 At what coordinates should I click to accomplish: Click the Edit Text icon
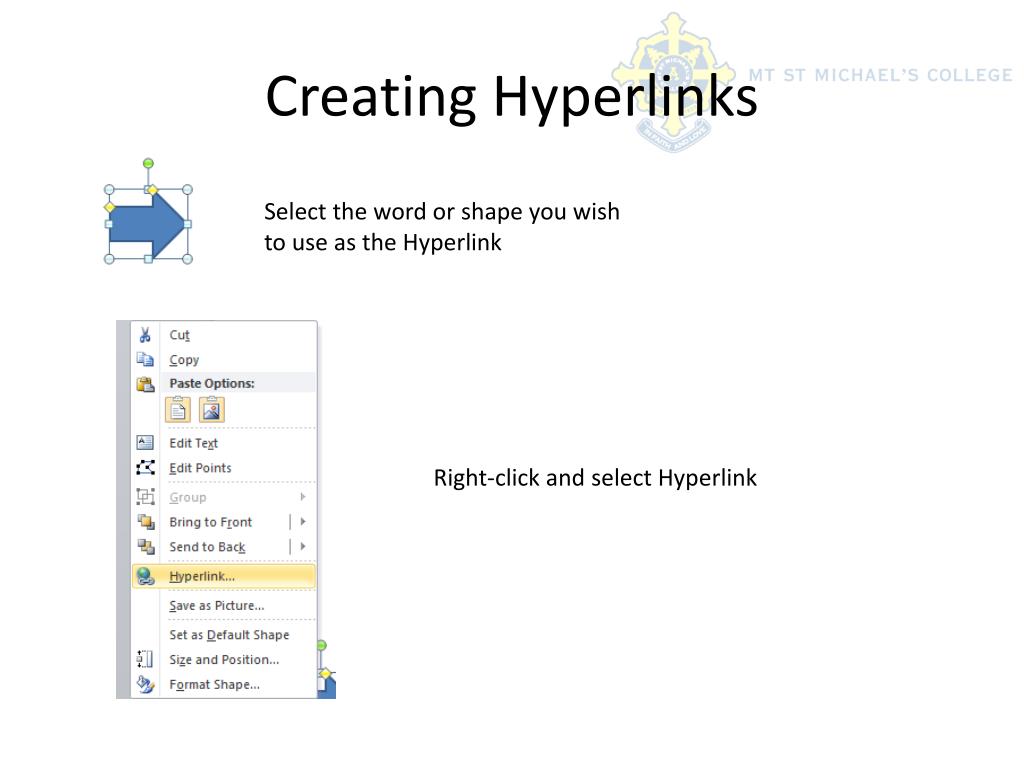click(145, 443)
